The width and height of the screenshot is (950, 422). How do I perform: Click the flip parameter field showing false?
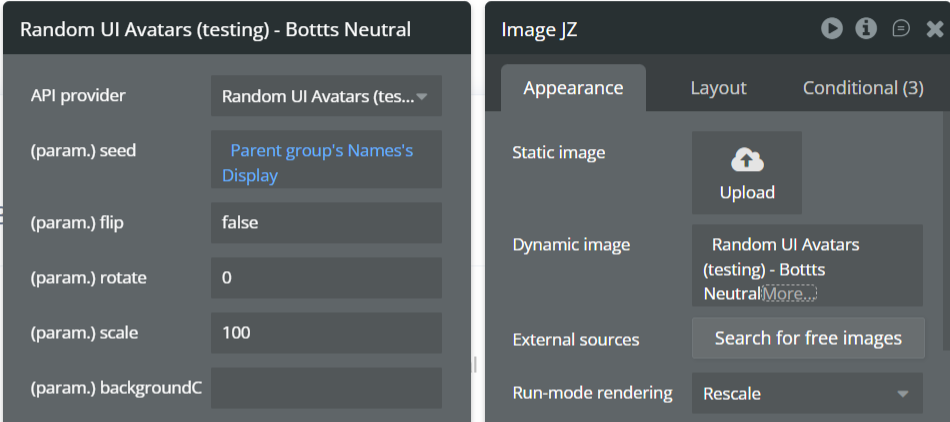point(326,223)
